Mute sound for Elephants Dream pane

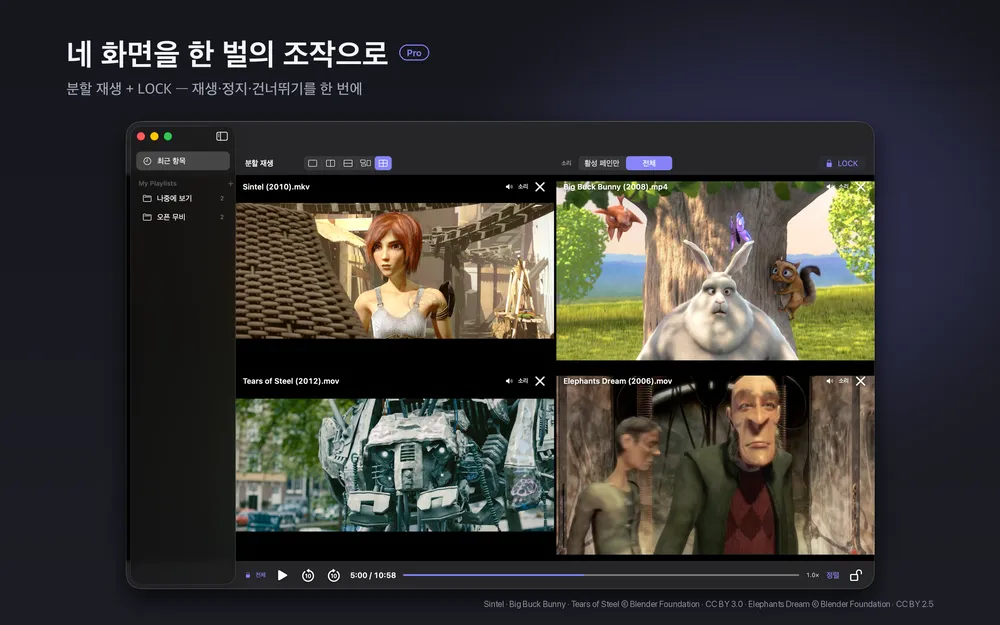point(837,381)
